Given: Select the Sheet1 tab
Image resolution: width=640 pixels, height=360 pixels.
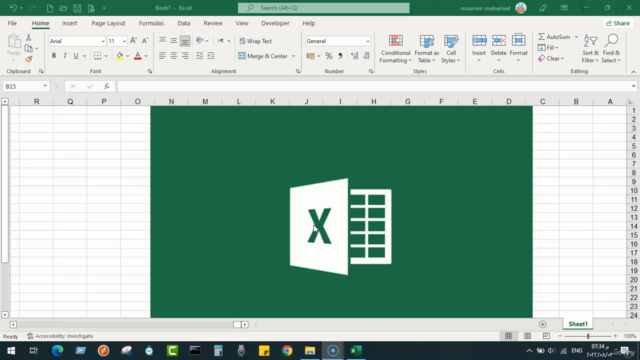Looking at the screenshot, I should [x=578, y=324].
